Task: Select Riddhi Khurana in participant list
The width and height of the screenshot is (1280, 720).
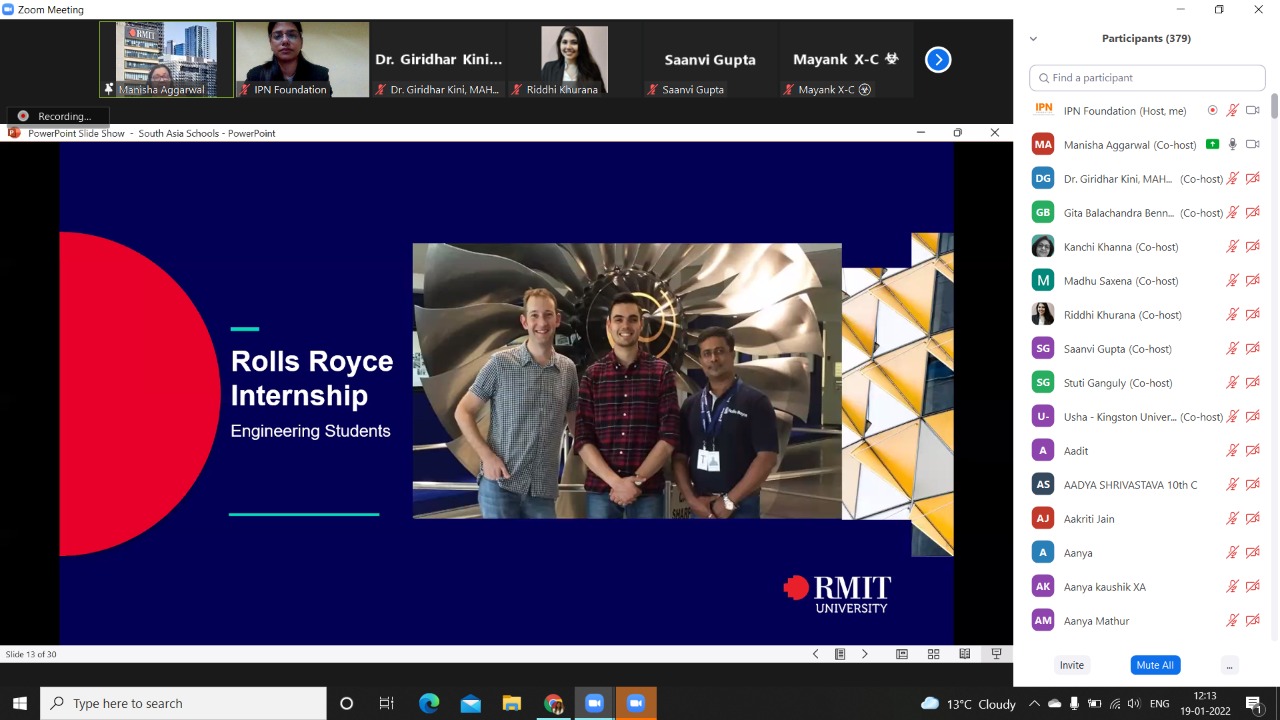Action: click(1122, 315)
